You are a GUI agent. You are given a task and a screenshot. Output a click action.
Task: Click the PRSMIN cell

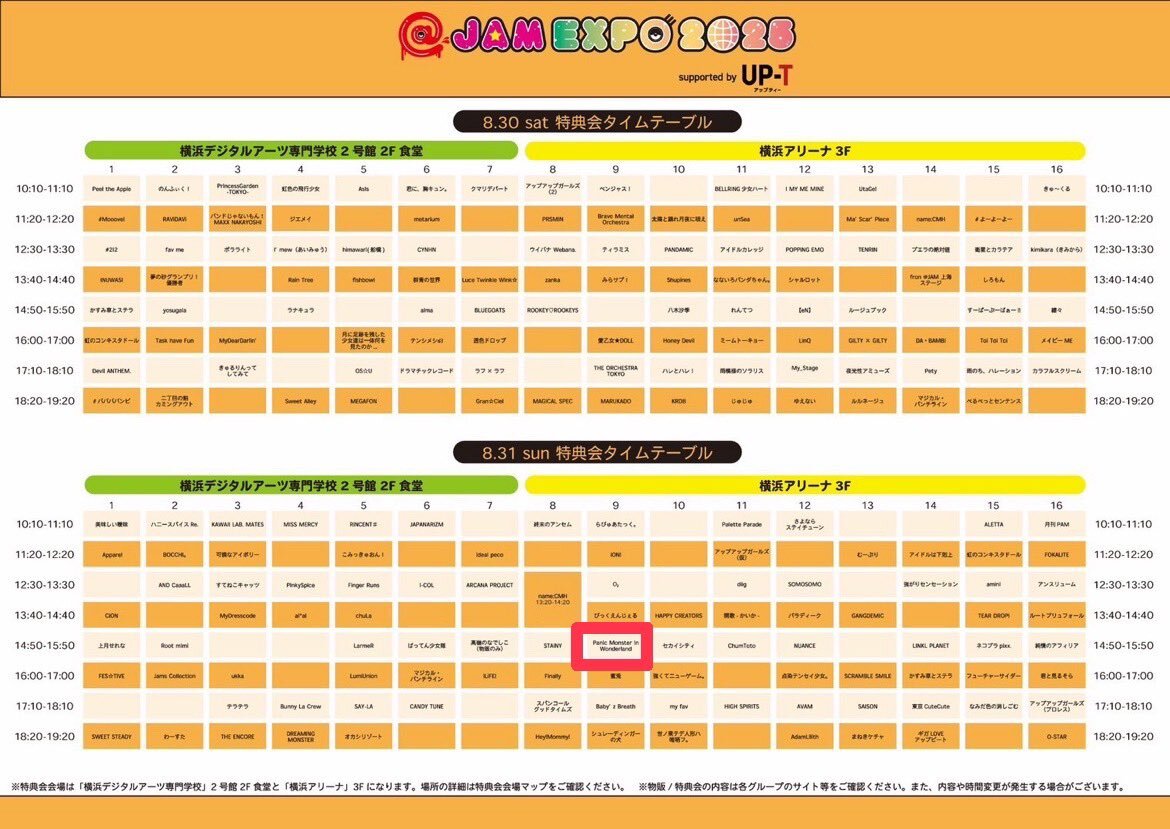(x=553, y=219)
